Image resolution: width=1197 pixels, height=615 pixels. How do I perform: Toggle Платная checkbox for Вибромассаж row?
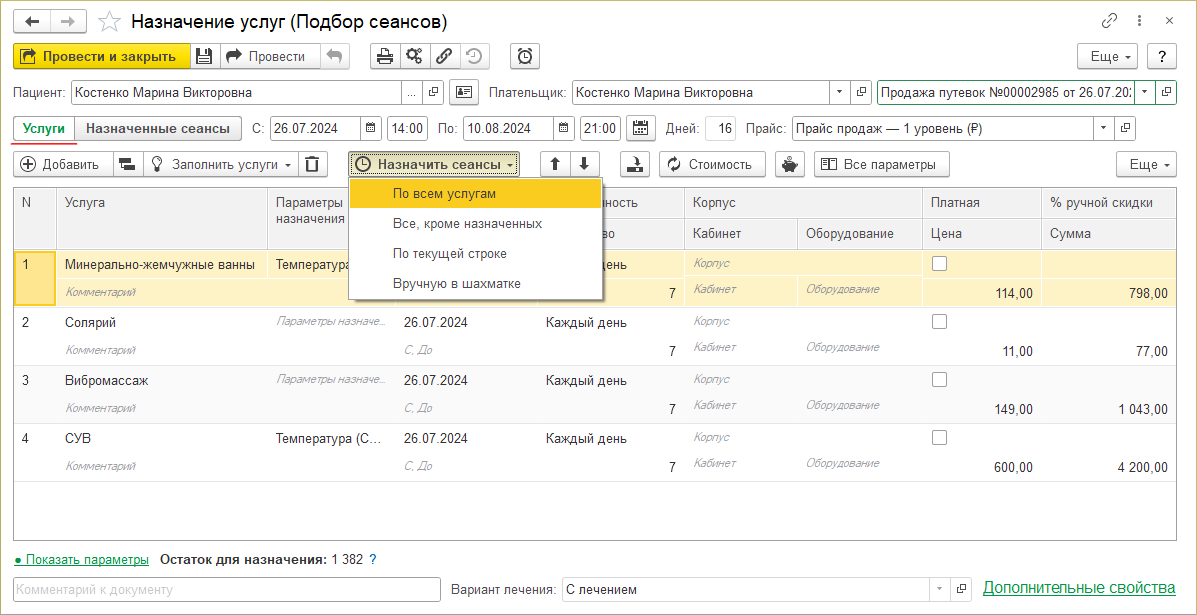click(940, 379)
